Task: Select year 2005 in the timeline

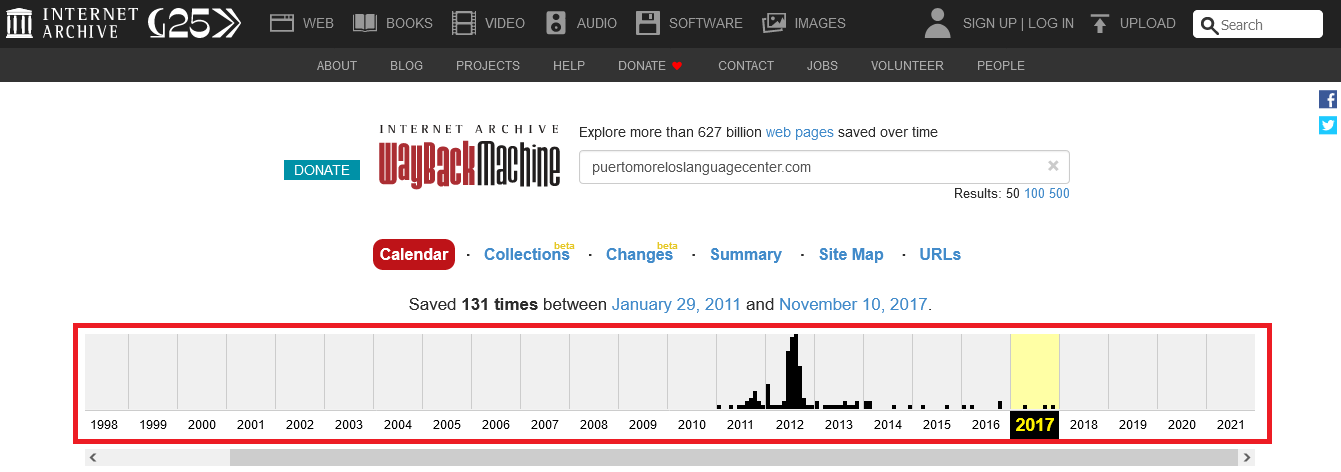Action: click(x=447, y=424)
